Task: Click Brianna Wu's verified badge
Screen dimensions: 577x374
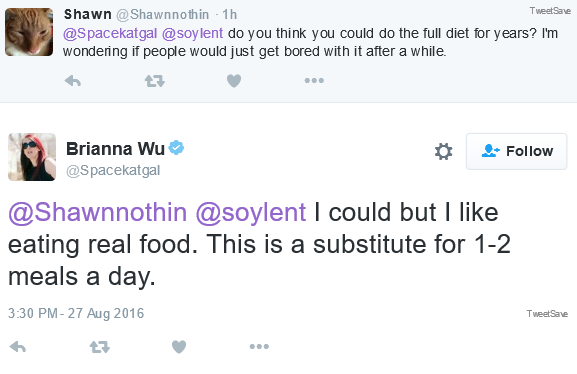Action: (176, 148)
